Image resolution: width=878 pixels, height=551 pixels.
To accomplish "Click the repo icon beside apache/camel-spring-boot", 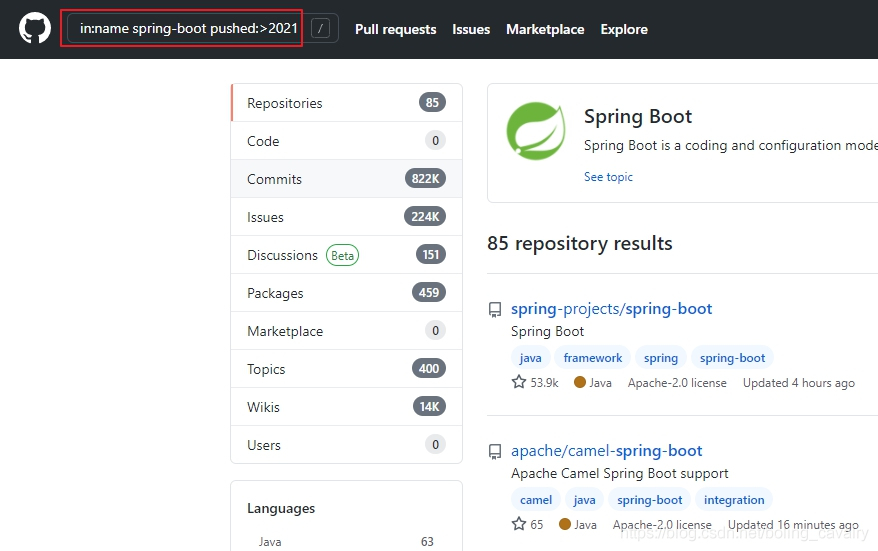I will point(495,452).
